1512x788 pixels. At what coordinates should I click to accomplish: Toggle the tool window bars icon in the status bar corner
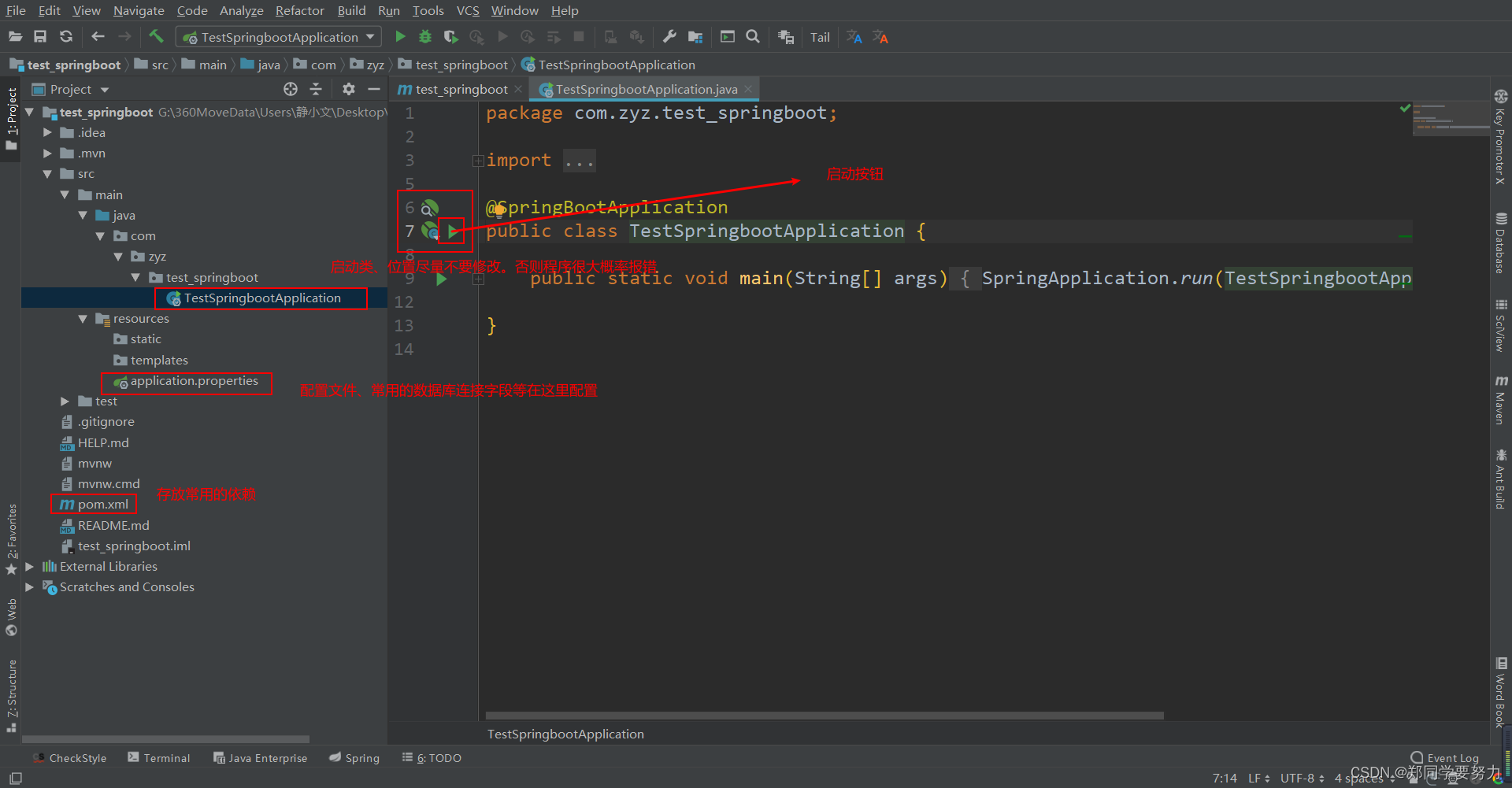[15, 778]
